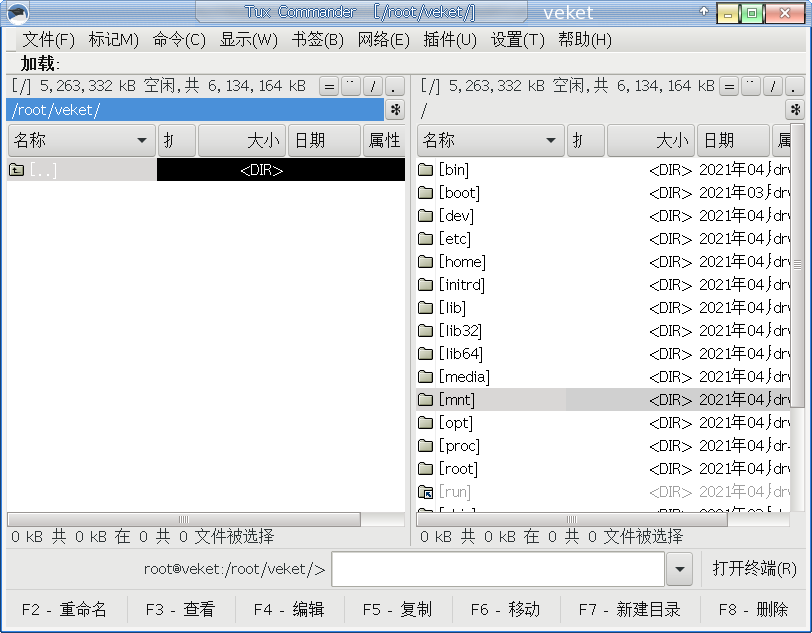Select the lib32 folder icon
Viewport: 812px width, 633px height.
click(x=425, y=330)
